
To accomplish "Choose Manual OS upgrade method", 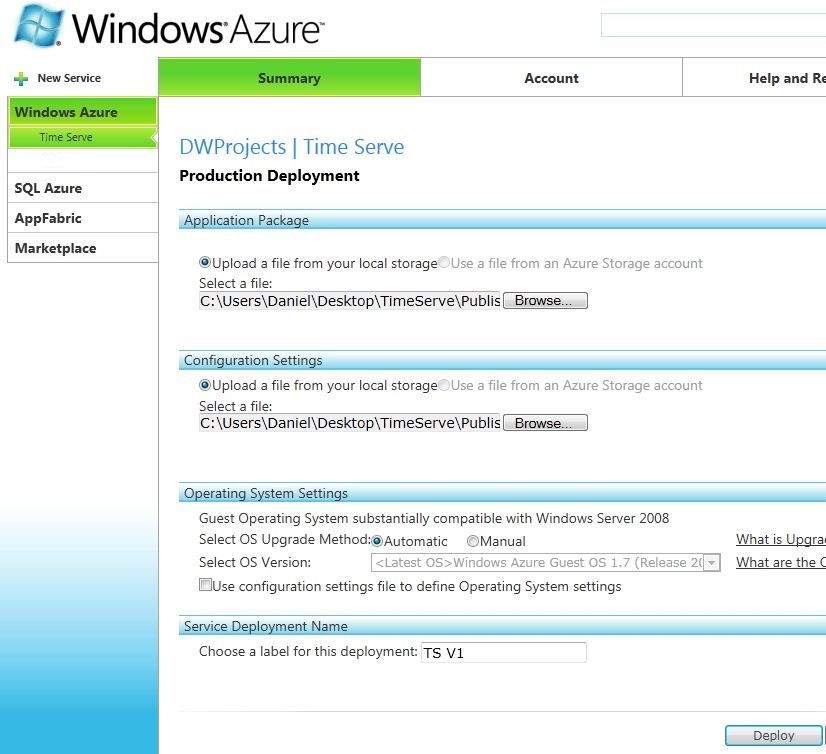I will tap(473, 541).
